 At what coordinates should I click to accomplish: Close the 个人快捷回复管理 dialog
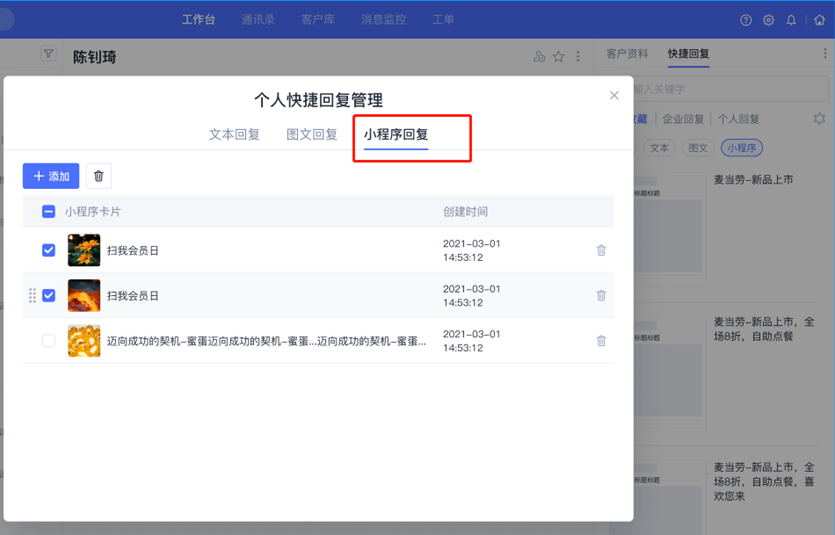pyautogui.click(x=614, y=95)
